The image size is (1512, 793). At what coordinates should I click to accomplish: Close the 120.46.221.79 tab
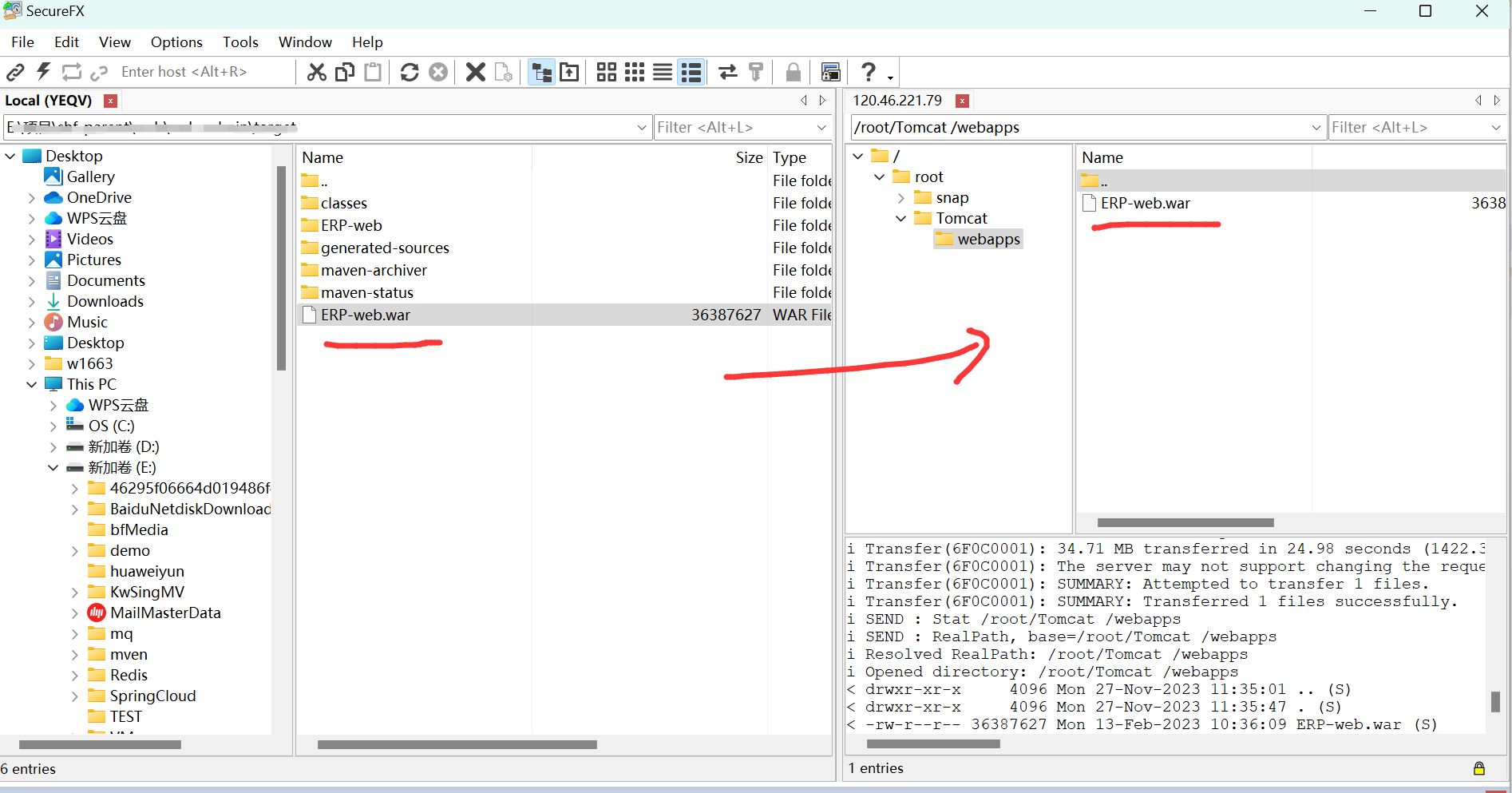click(963, 101)
